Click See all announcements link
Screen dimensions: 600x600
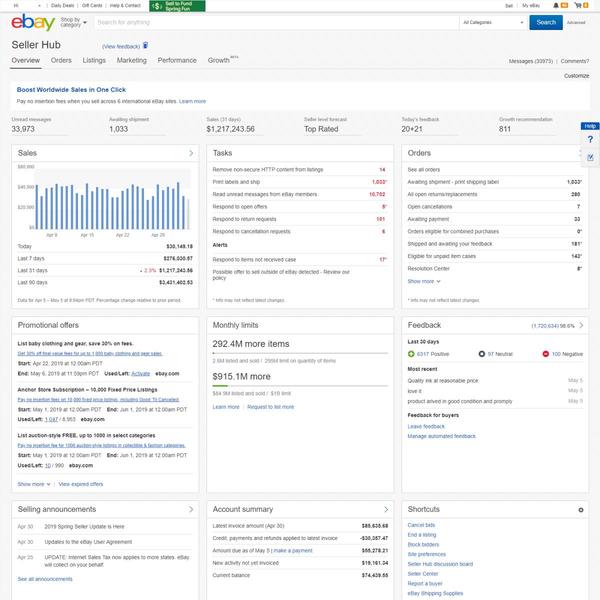[x=45, y=579]
